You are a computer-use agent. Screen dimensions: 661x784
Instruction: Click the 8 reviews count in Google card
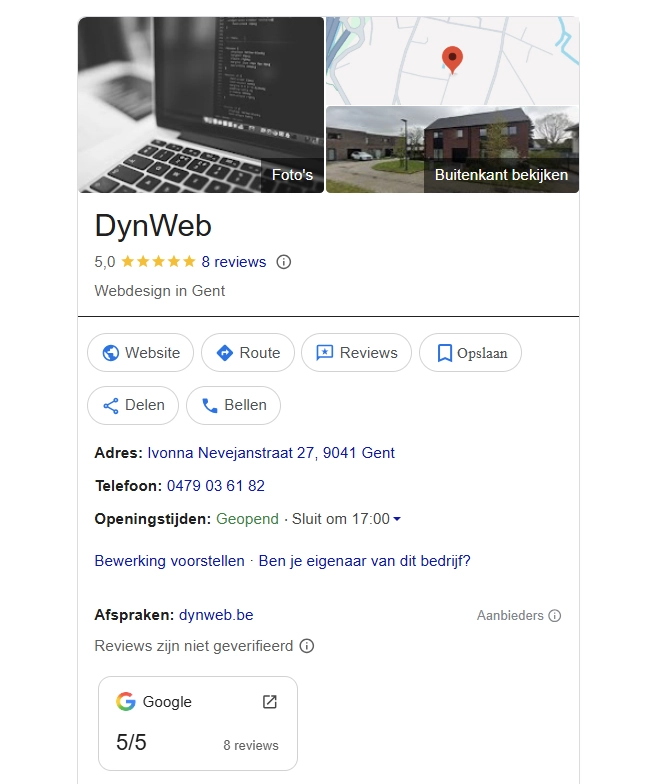click(251, 746)
